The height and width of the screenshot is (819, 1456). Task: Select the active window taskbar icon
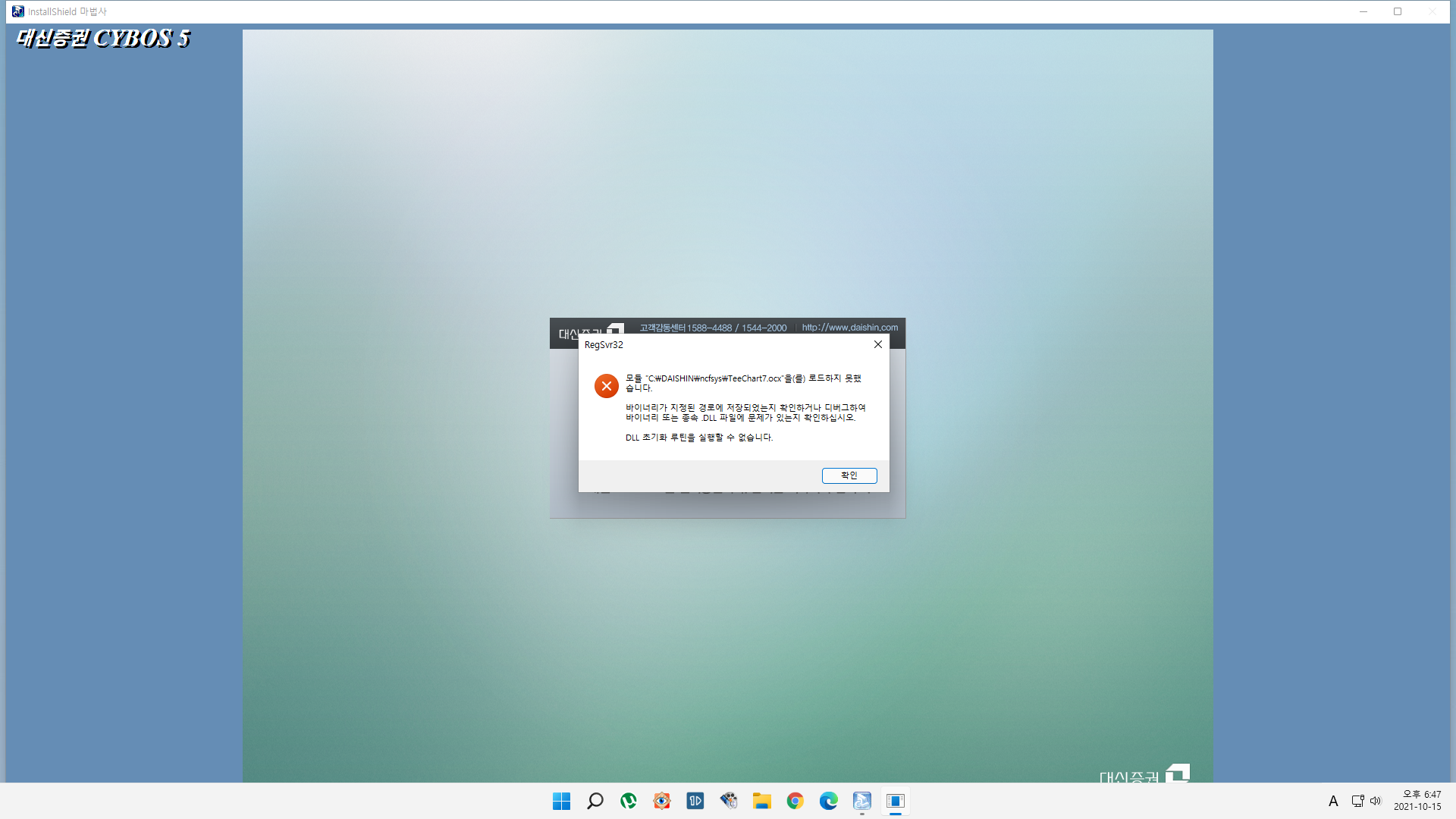[896, 801]
